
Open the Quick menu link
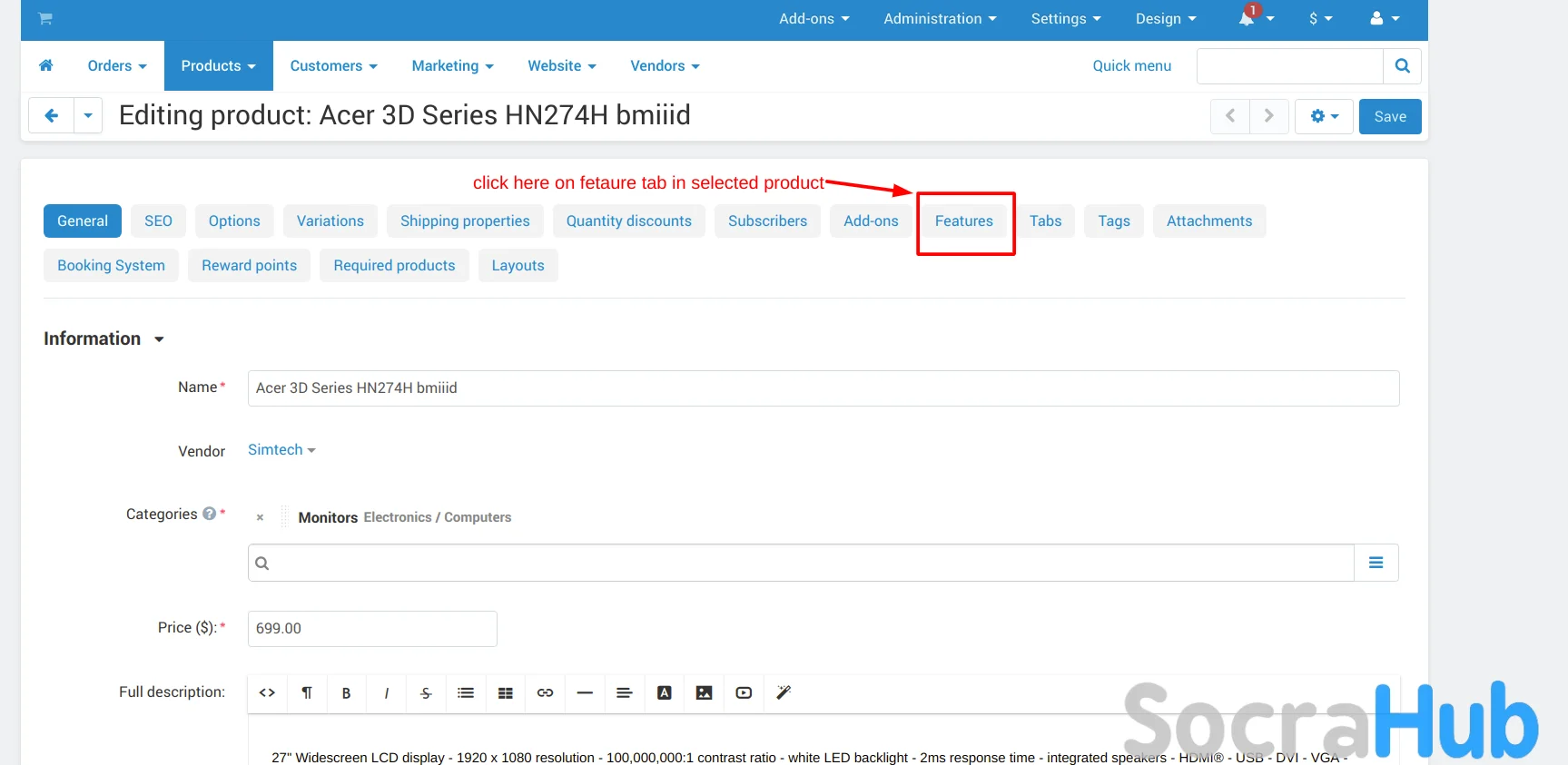[1131, 66]
